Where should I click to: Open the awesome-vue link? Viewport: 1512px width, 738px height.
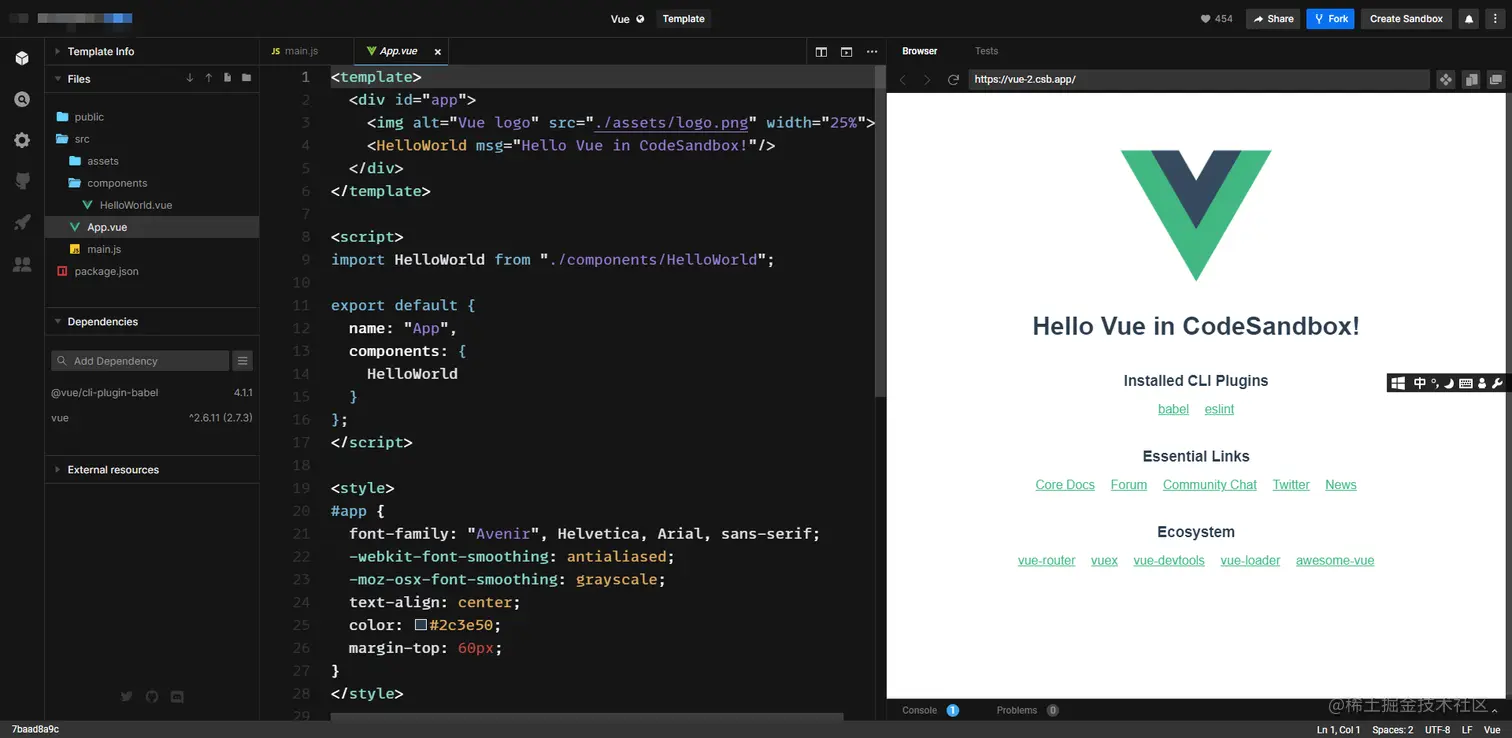1335,561
